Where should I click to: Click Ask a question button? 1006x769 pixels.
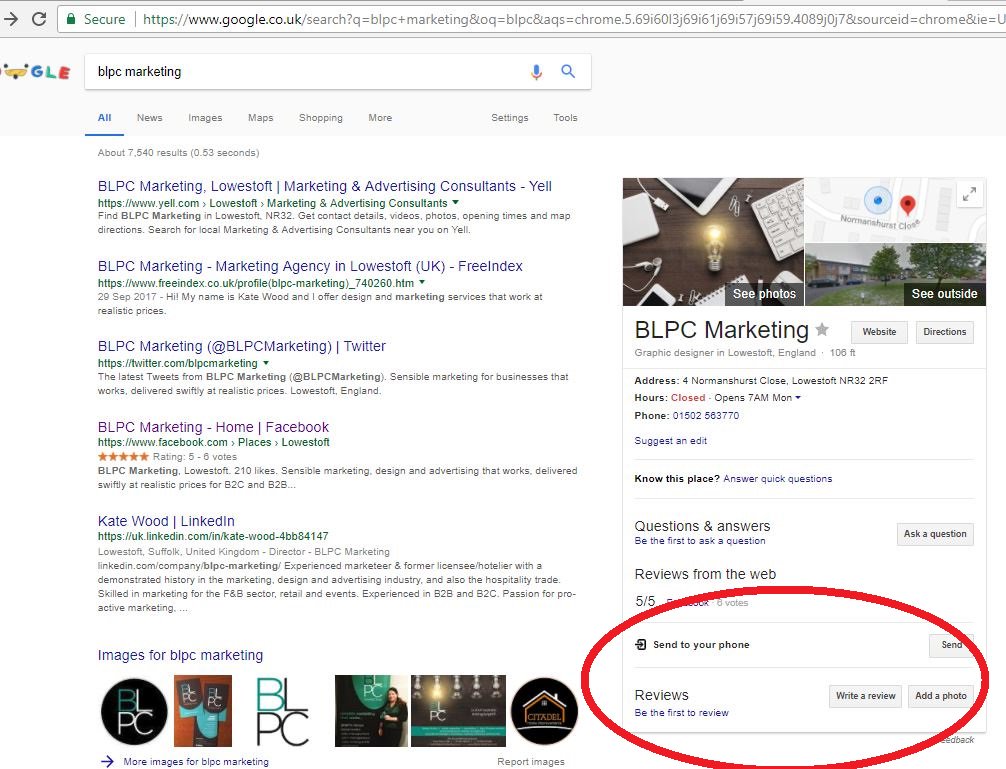click(935, 534)
